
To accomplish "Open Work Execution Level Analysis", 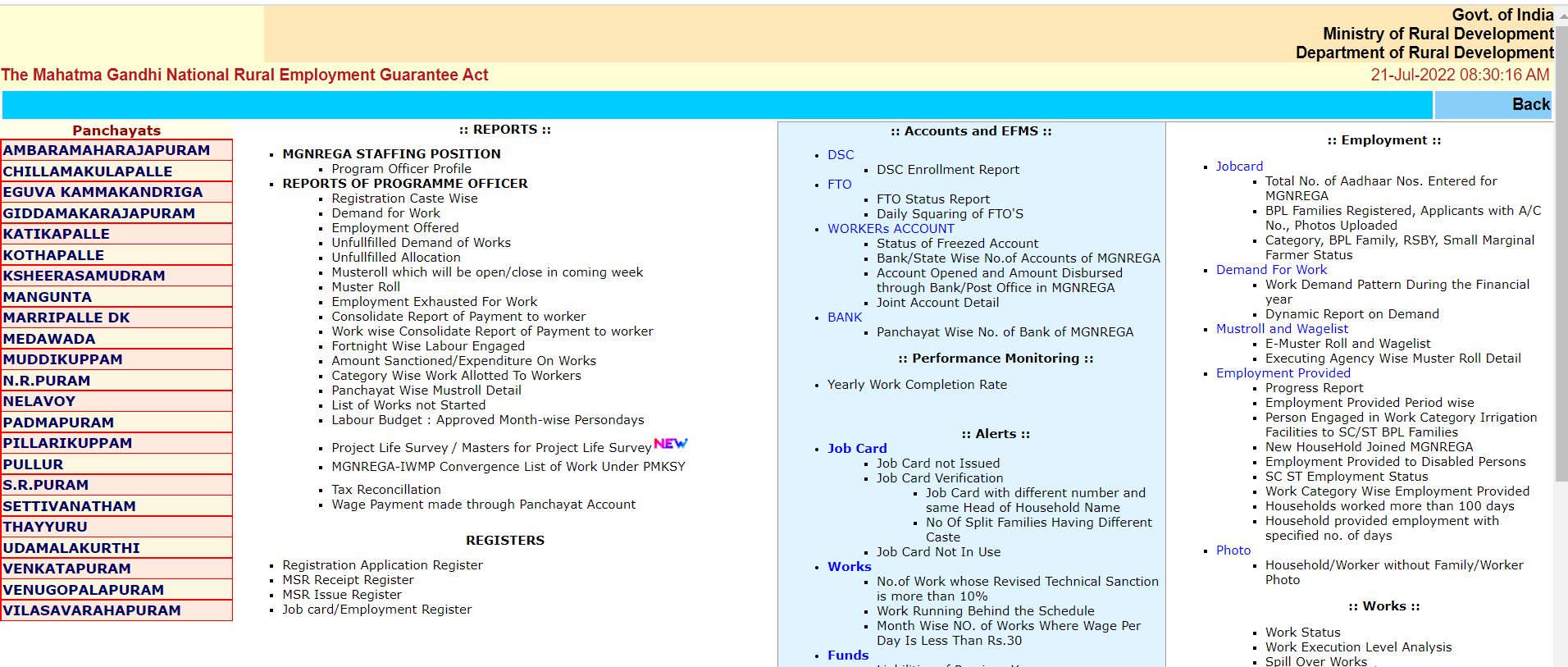I will point(1358,647).
